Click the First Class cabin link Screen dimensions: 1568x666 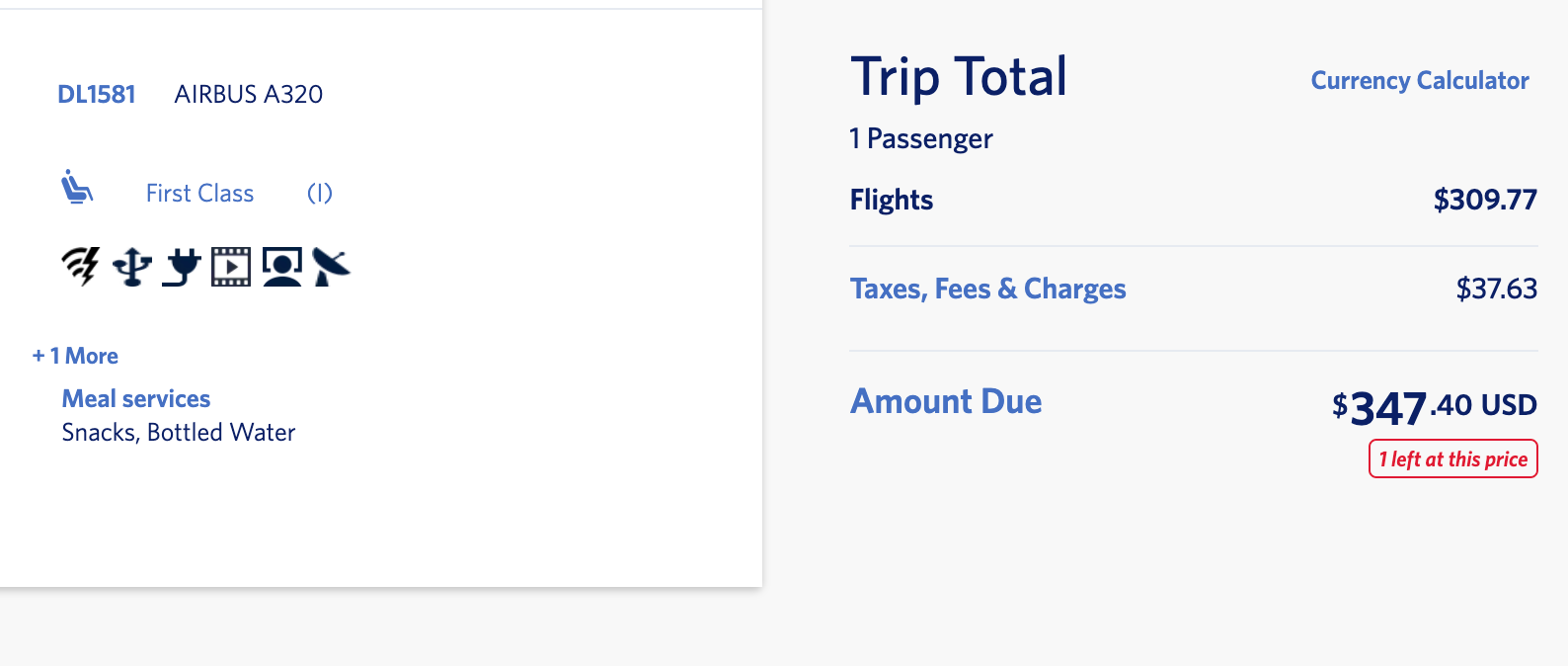(x=199, y=194)
